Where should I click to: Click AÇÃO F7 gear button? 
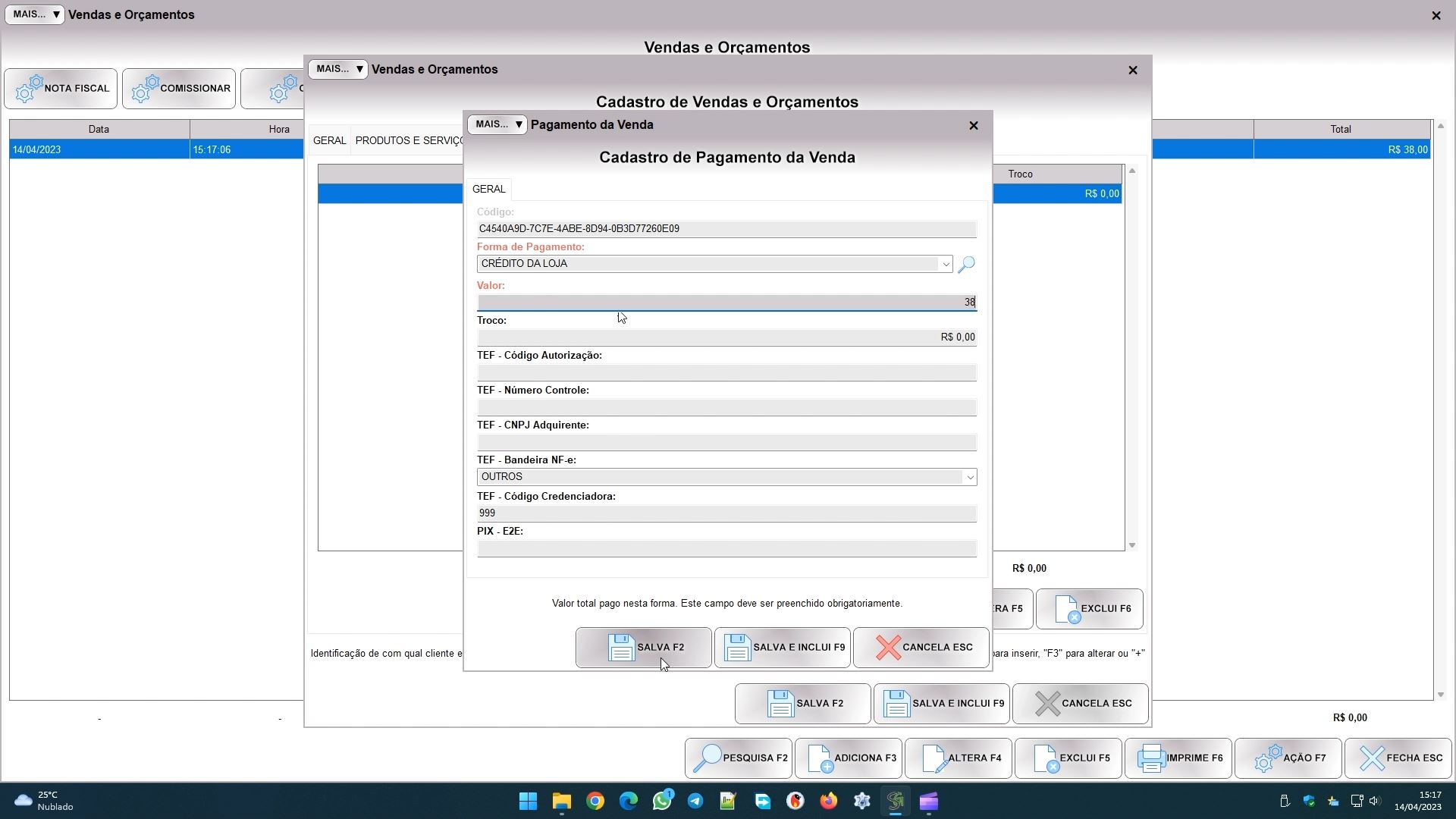pyautogui.click(x=1288, y=758)
